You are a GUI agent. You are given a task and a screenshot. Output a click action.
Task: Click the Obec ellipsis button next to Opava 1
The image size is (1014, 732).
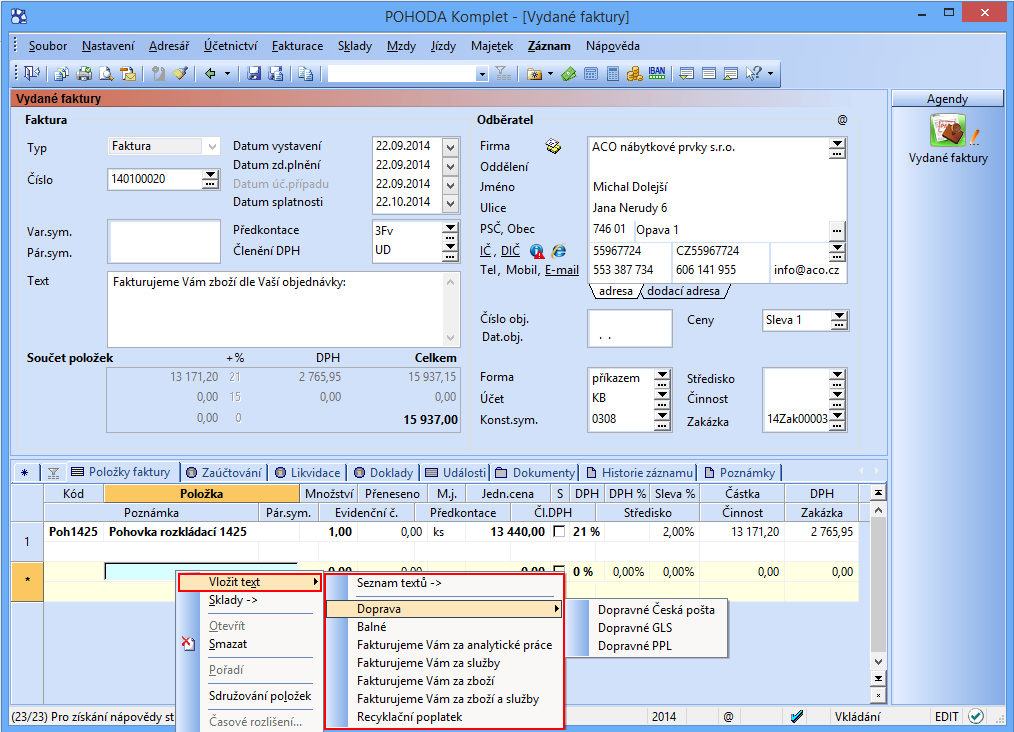837,230
